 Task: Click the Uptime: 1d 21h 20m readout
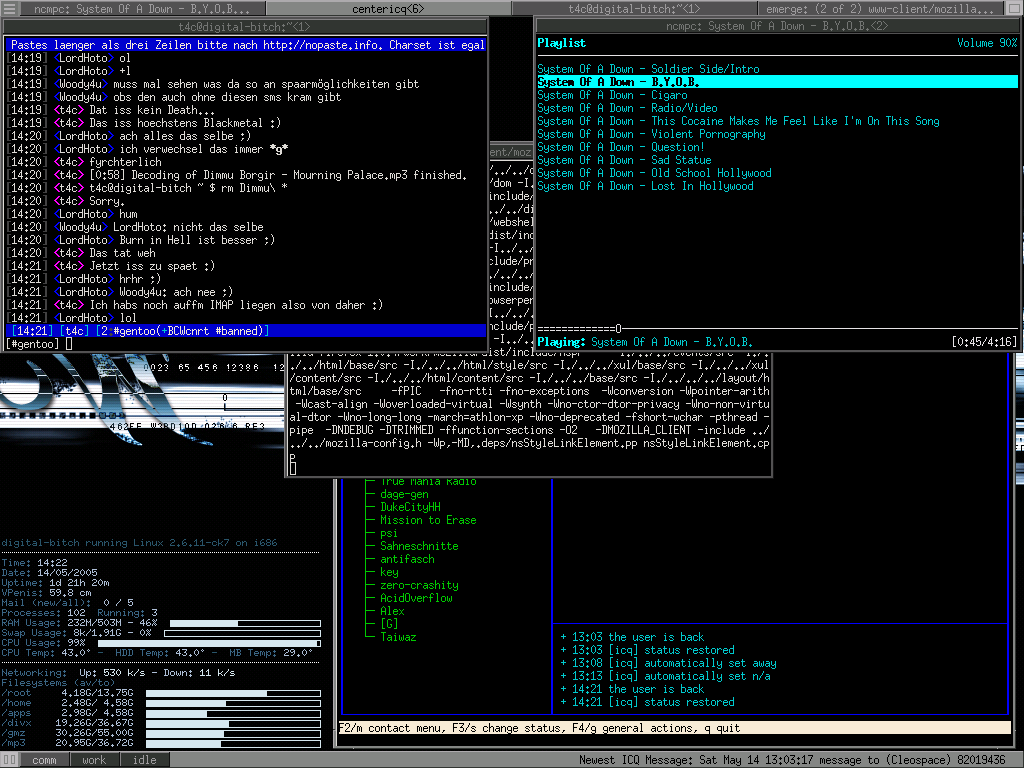pyautogui.click(x=56, y=583)
